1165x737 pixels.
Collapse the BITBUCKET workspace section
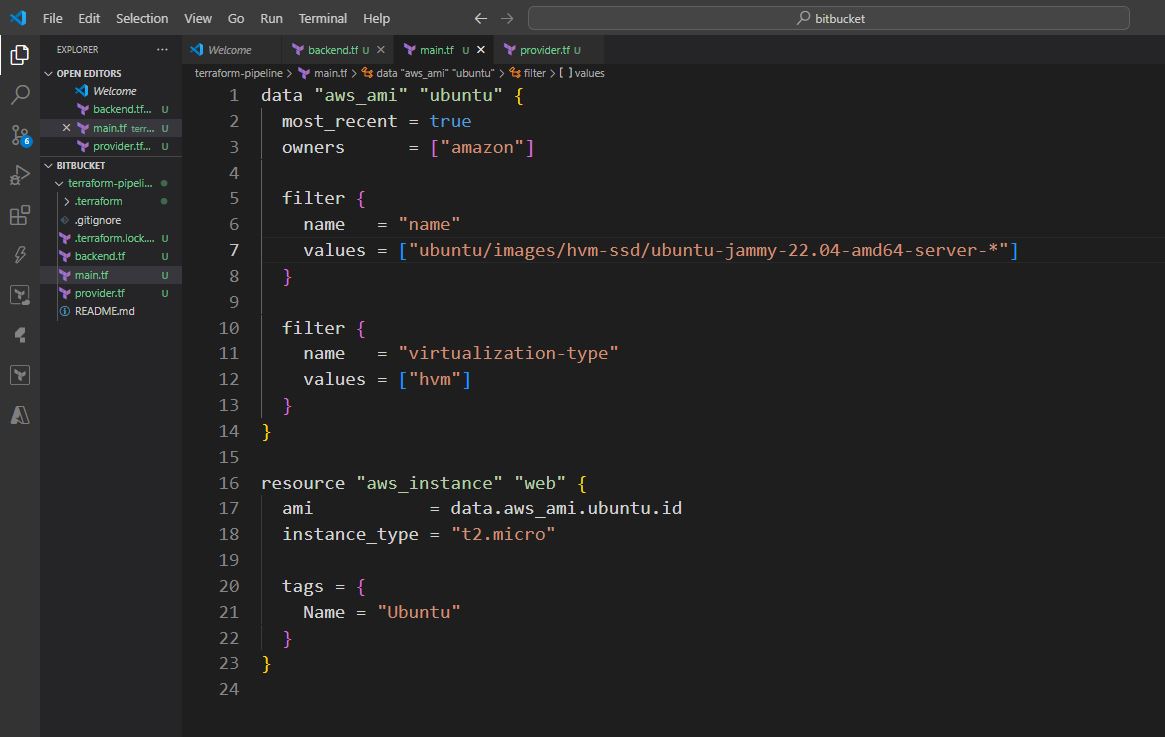pos(49,165)
